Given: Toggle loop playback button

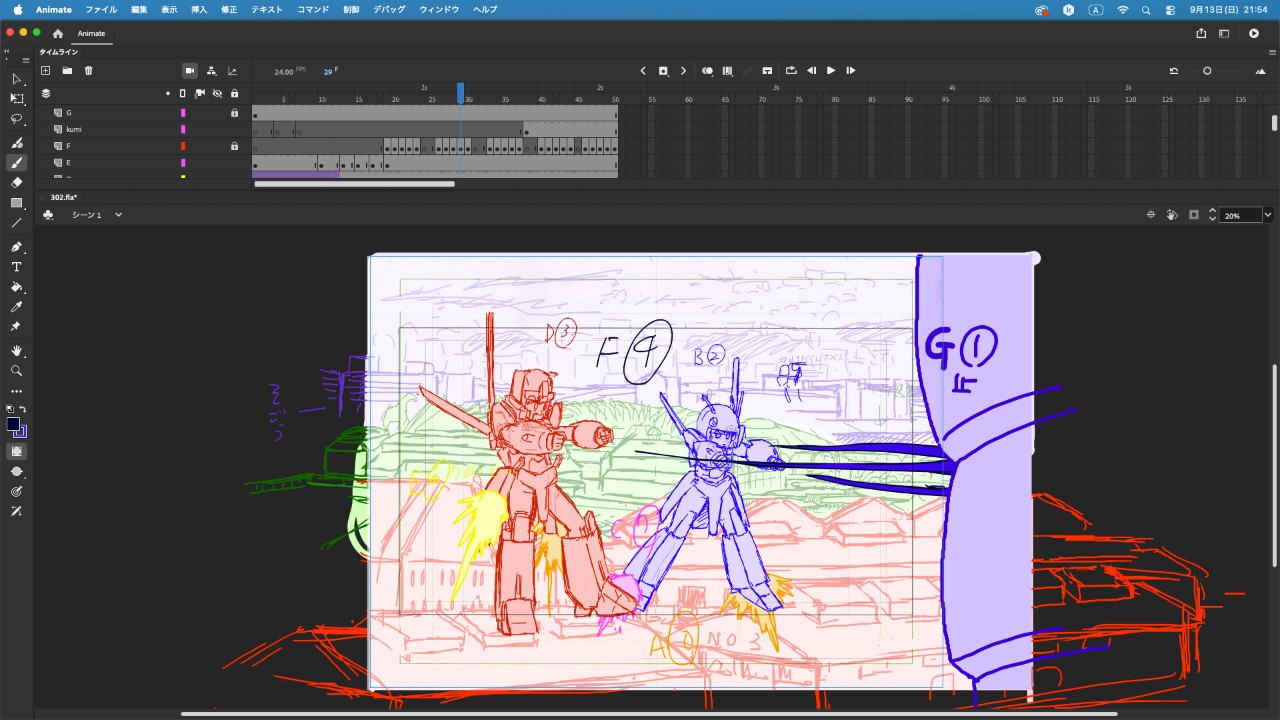Looking at the screenshot, I should pos(791,71).
